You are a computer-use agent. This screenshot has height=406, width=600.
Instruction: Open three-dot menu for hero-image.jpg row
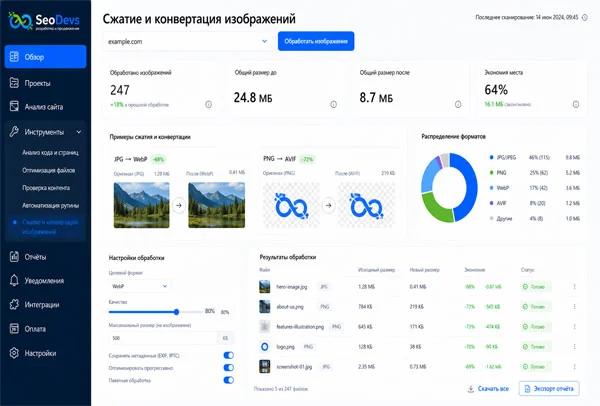(574, 287)
